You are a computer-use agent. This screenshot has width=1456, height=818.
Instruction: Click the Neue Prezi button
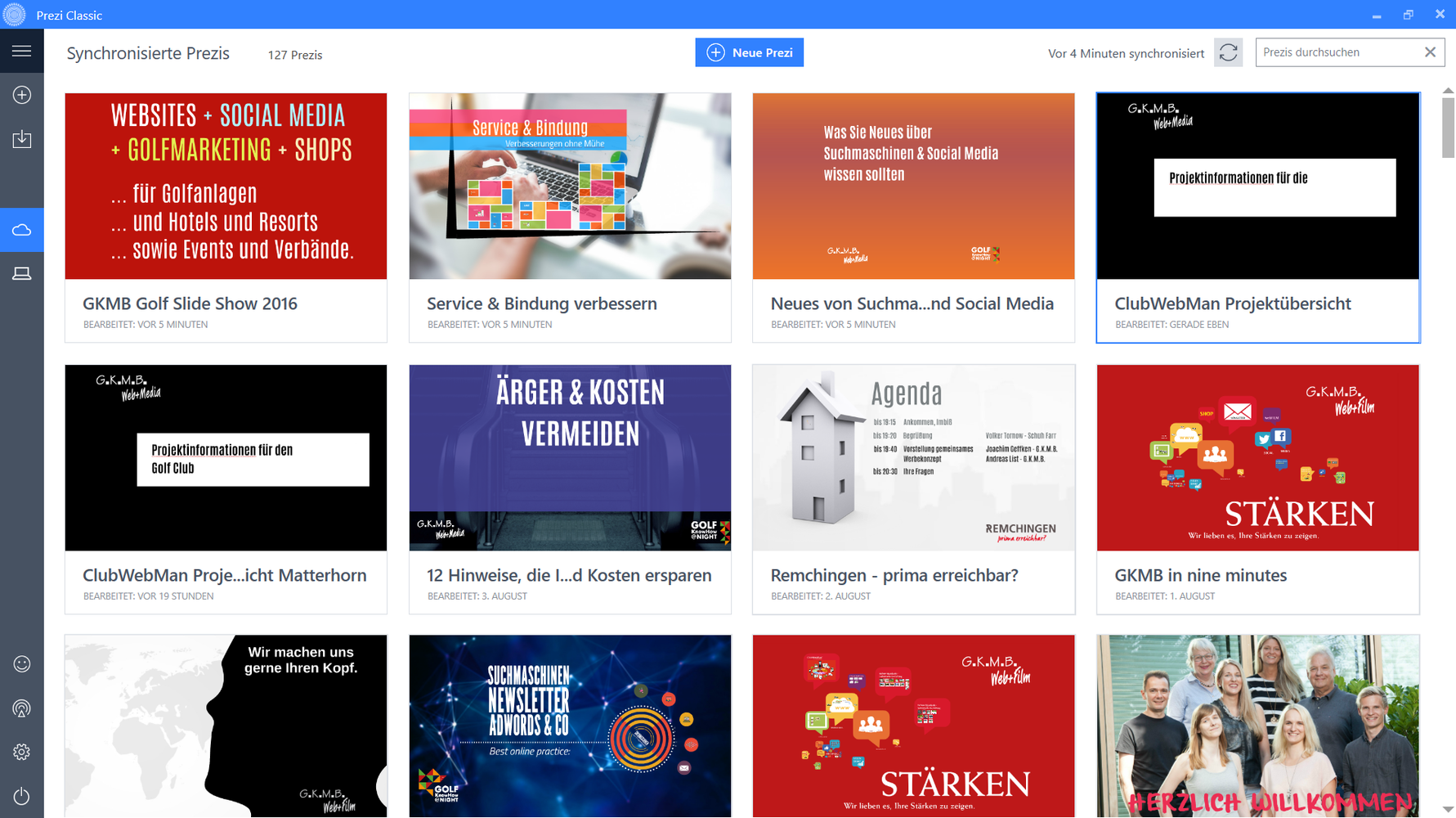click(749, 52)
